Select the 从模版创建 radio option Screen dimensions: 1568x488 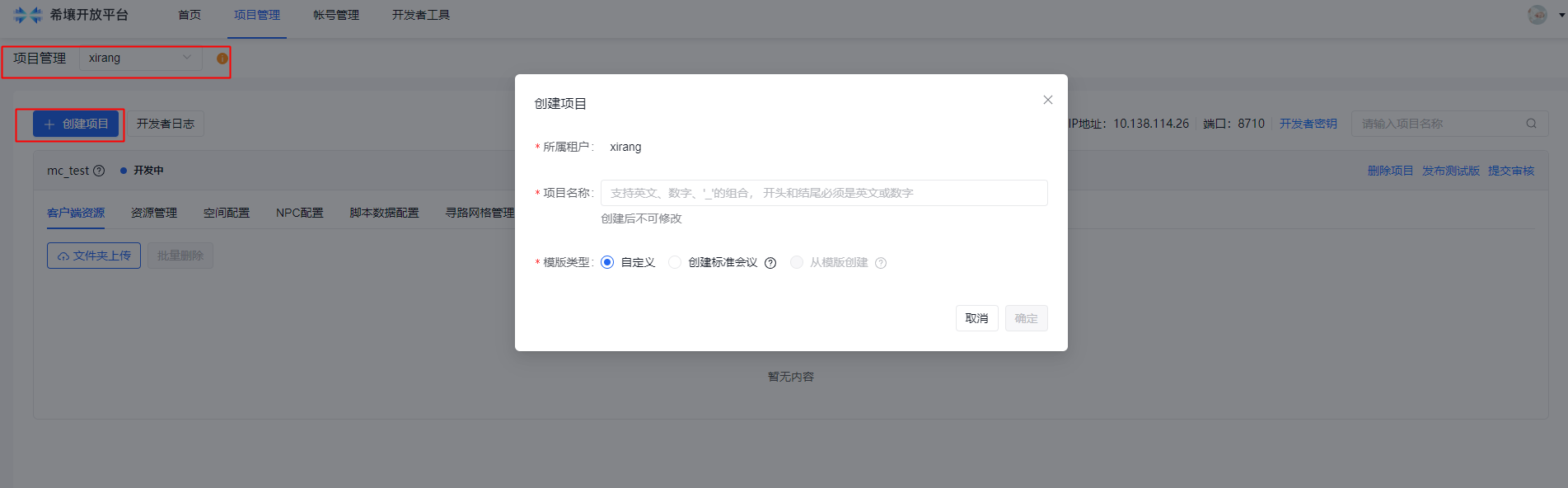[796, 262]
